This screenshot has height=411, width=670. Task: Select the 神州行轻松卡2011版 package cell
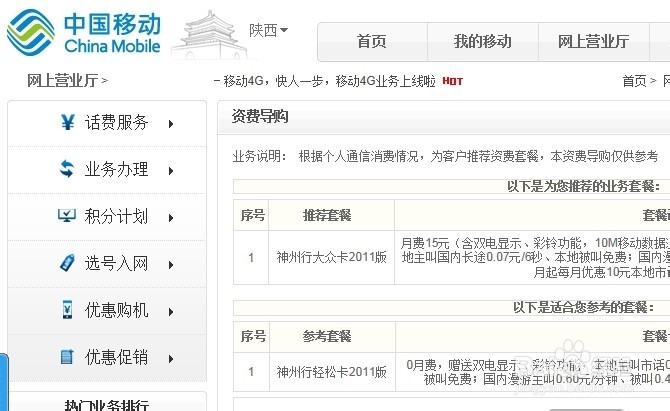coord(332,372)
